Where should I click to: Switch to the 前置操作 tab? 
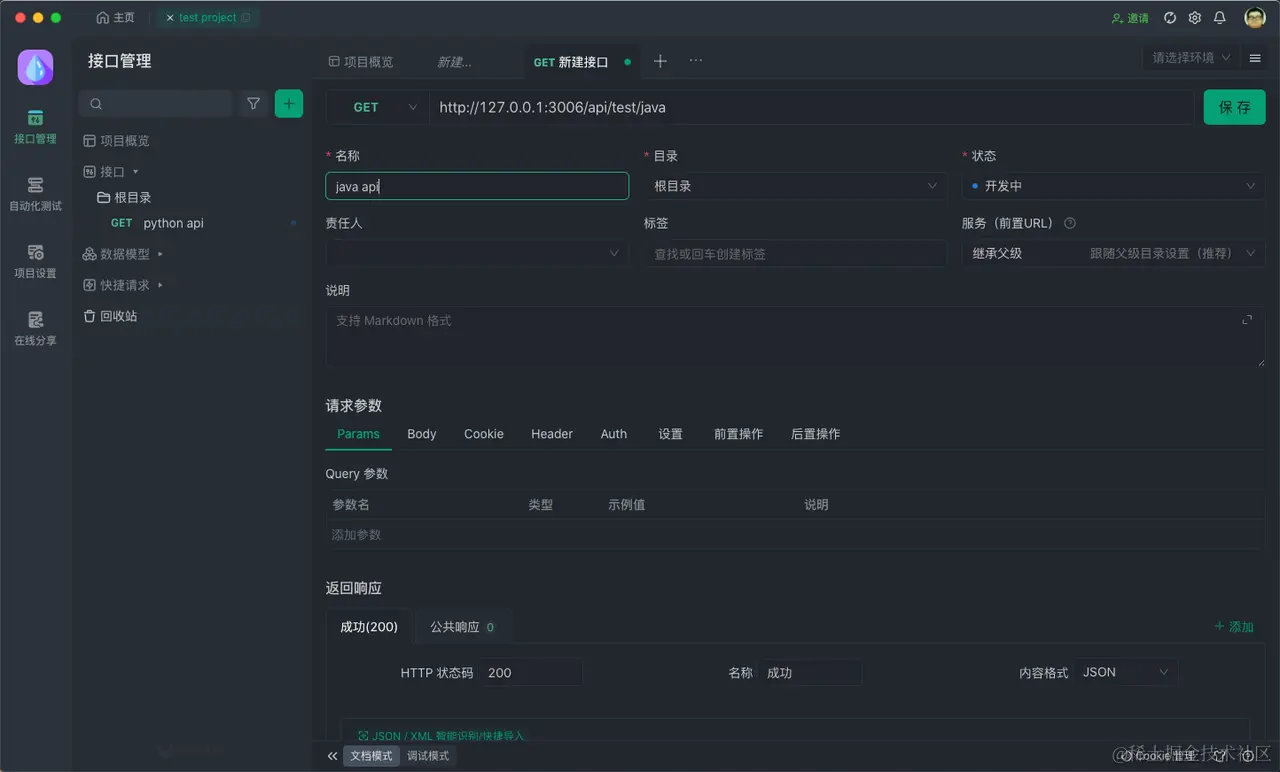tap(738, 434)
